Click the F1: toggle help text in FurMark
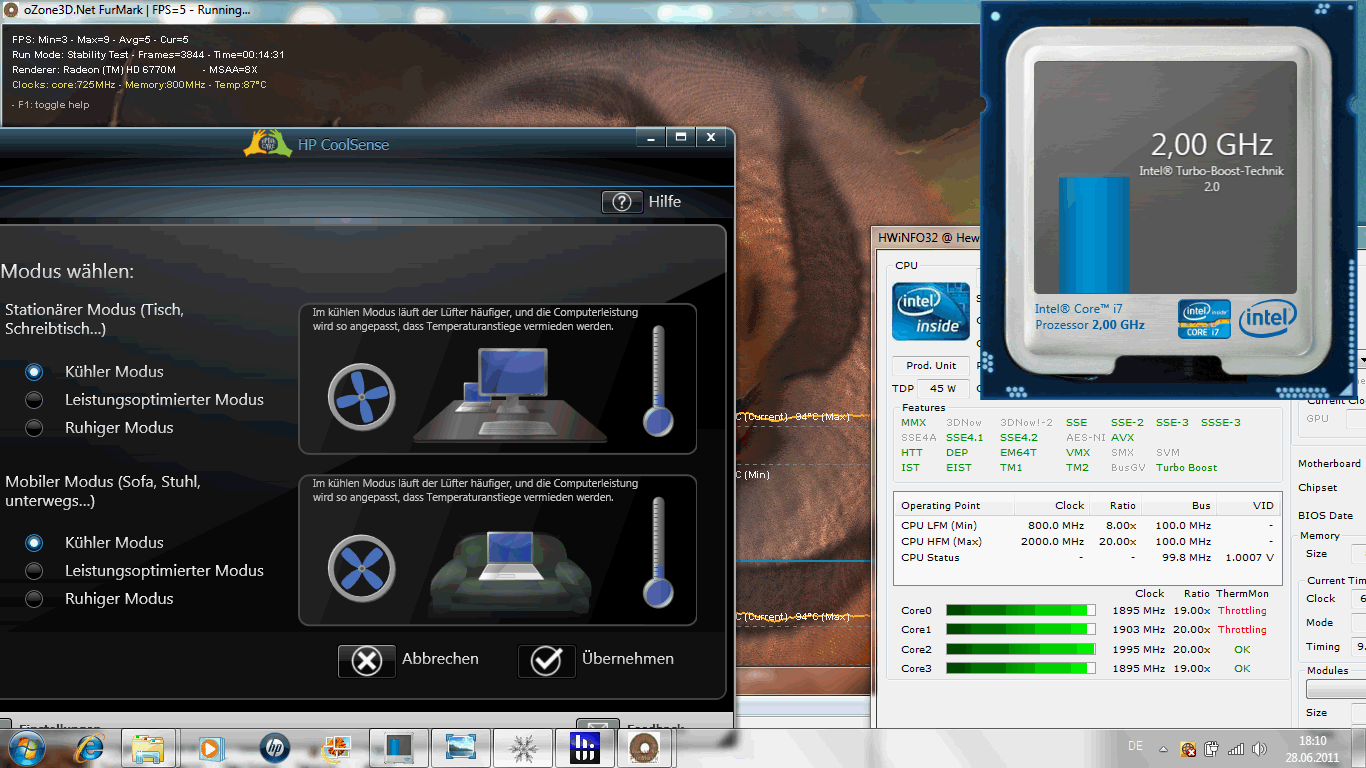 (51, 105)
